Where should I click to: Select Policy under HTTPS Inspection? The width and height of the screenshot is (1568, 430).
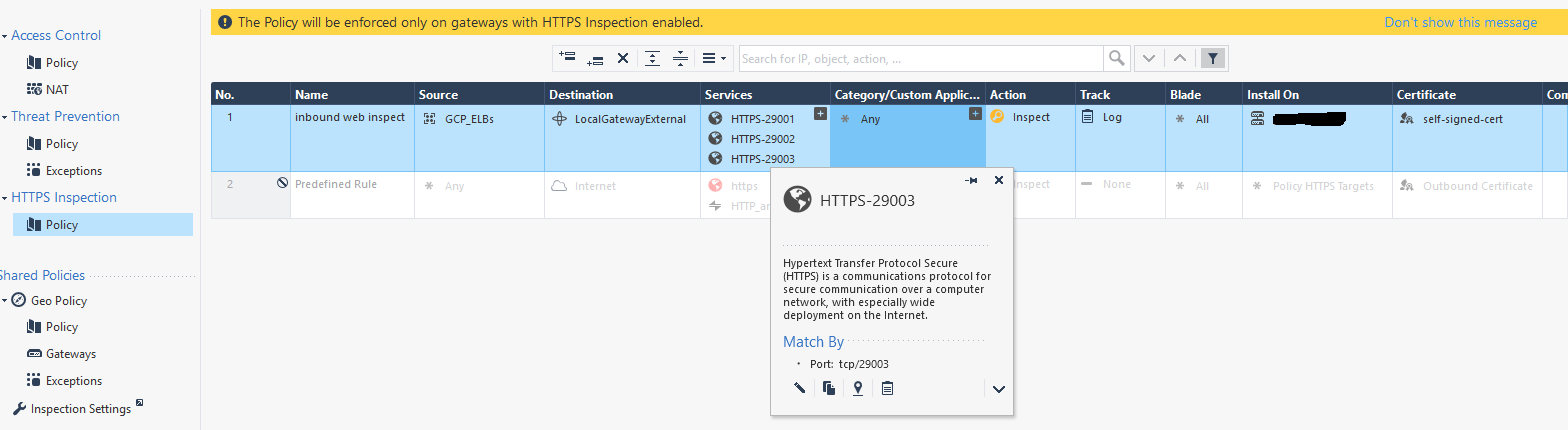coord(102,225)
